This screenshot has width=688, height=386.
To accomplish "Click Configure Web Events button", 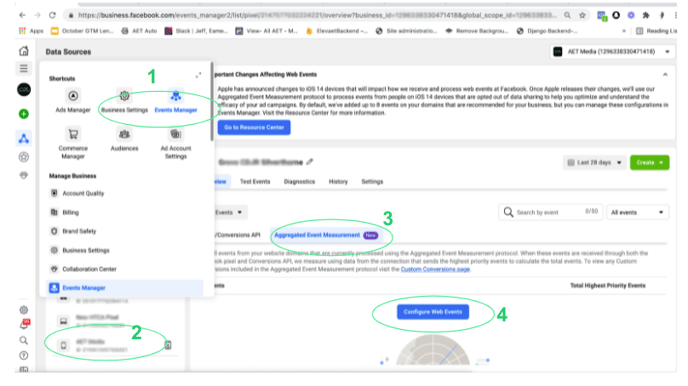I will tap(433, 312).
